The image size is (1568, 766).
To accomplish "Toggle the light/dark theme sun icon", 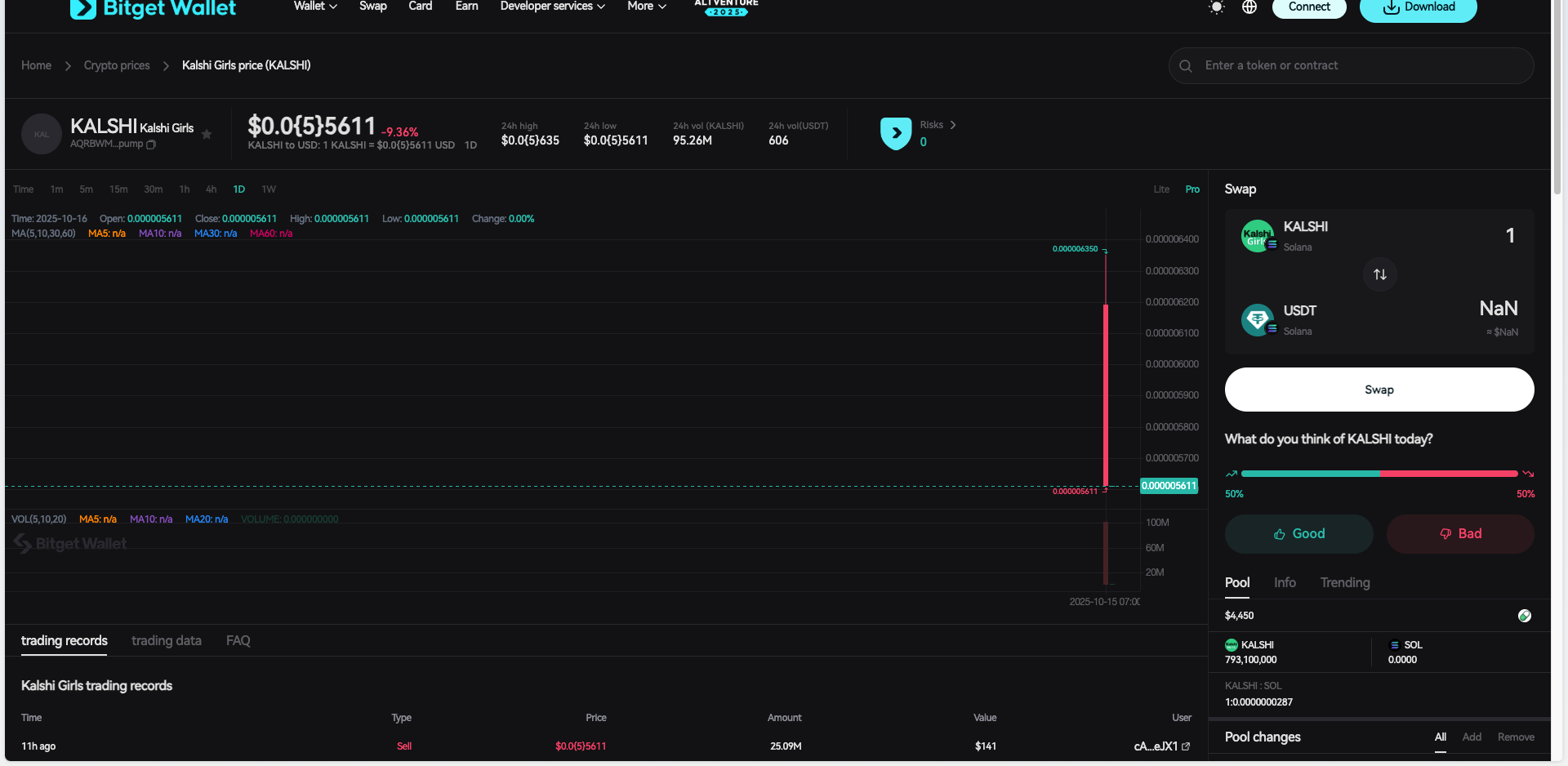I will [1216, 7].
